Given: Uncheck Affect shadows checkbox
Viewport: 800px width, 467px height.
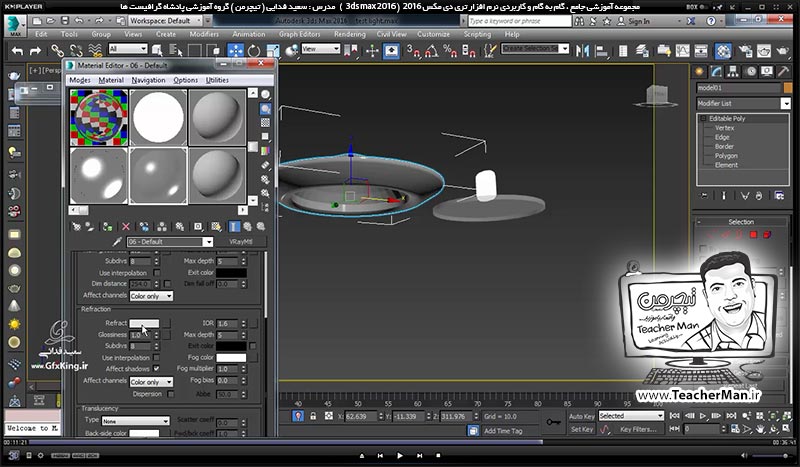Looking at the screenshot, I should pos(157,368).
